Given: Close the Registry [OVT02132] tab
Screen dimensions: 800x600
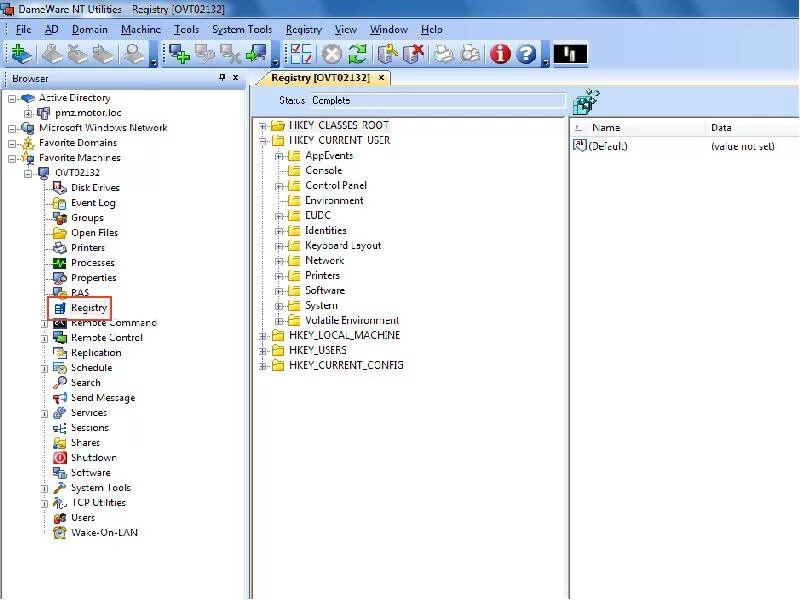Looking at the screenshot, I should (381, 78).
